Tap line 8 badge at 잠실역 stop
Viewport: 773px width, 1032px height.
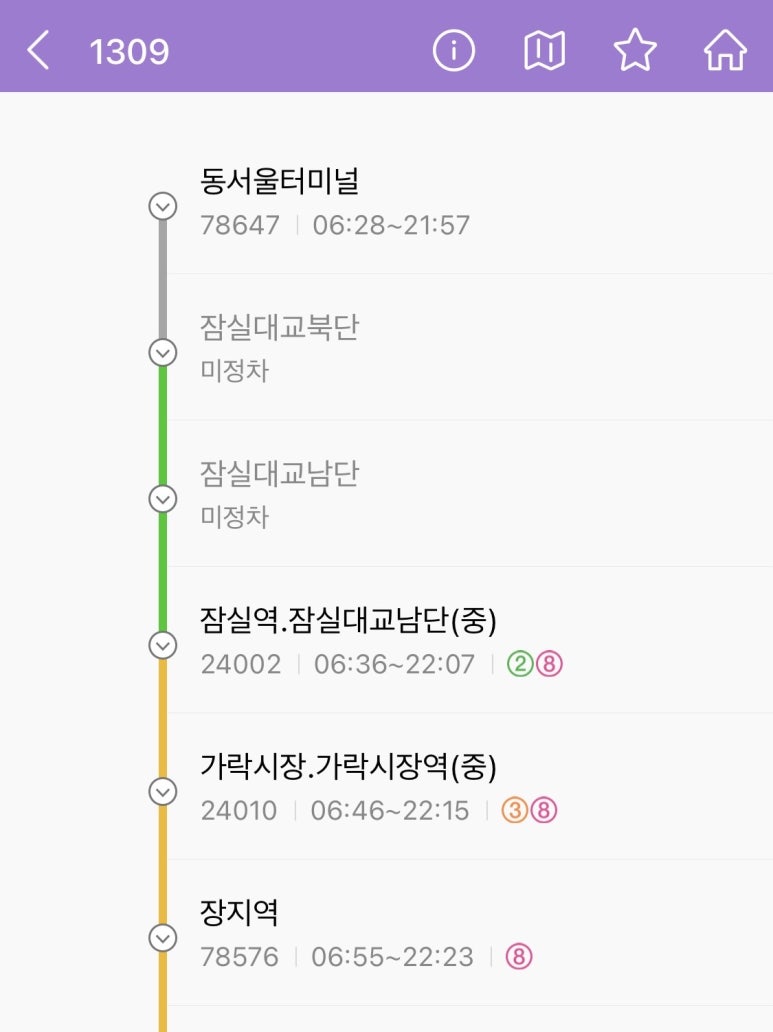tap(549, 665)
